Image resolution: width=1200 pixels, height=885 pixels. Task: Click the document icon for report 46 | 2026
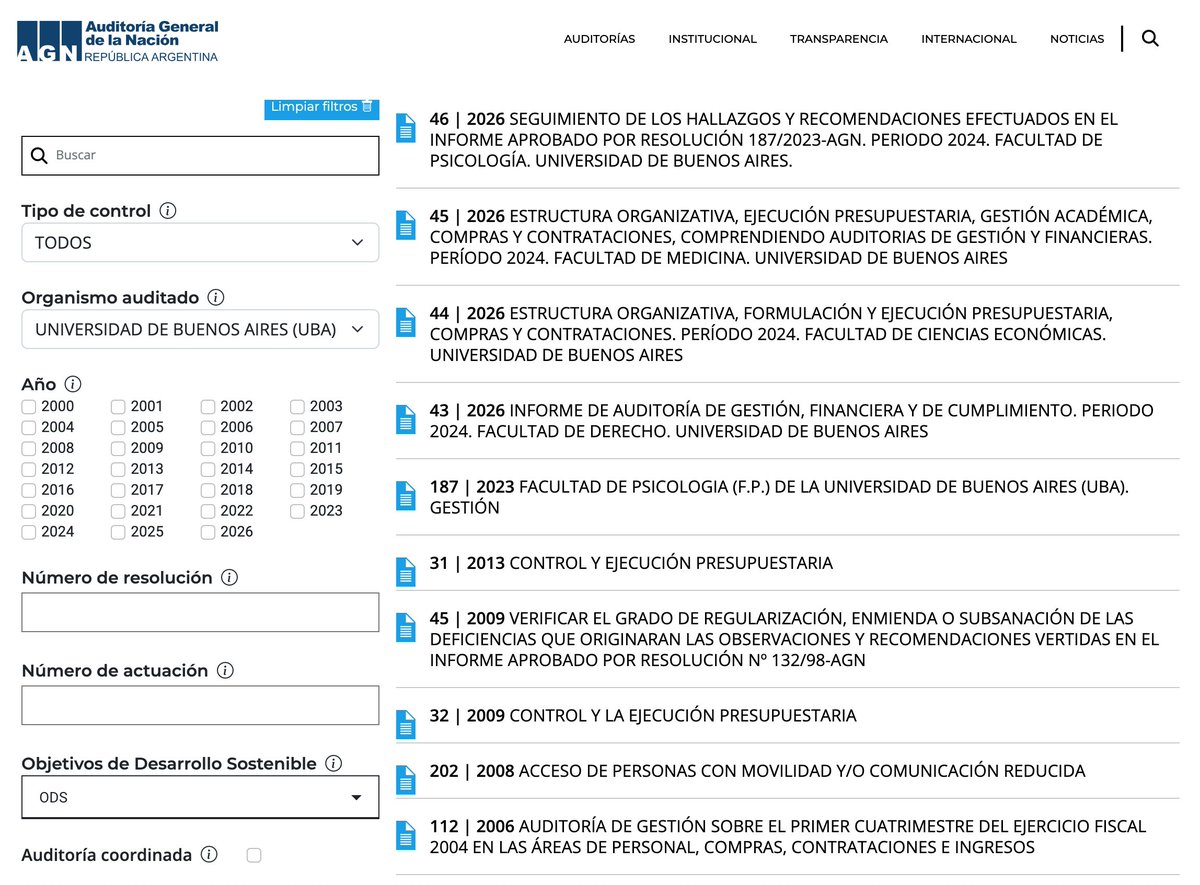pyautogui.click(x=406, y=128)
